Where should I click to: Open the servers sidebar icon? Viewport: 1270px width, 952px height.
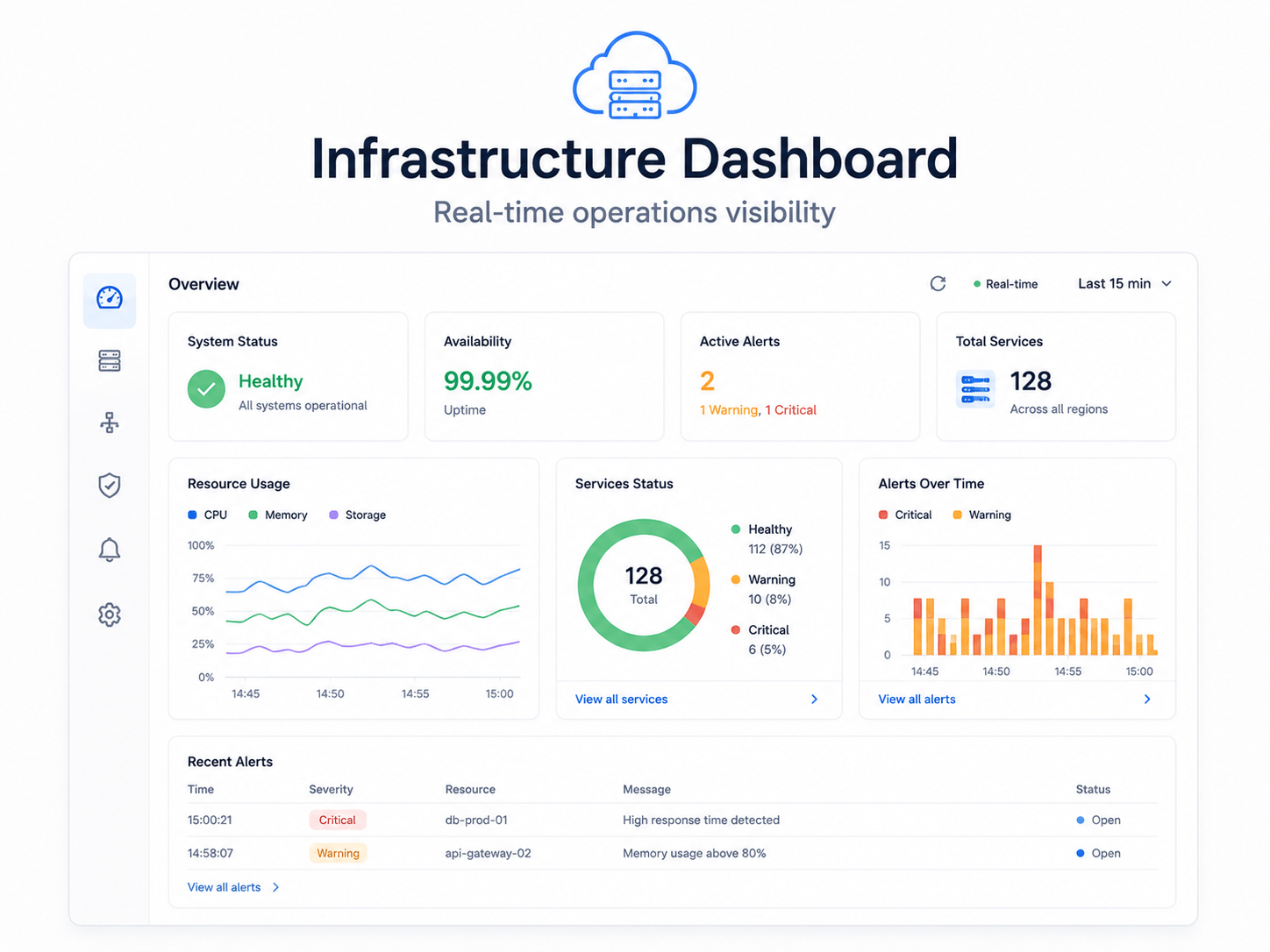[x=110, y=360]
